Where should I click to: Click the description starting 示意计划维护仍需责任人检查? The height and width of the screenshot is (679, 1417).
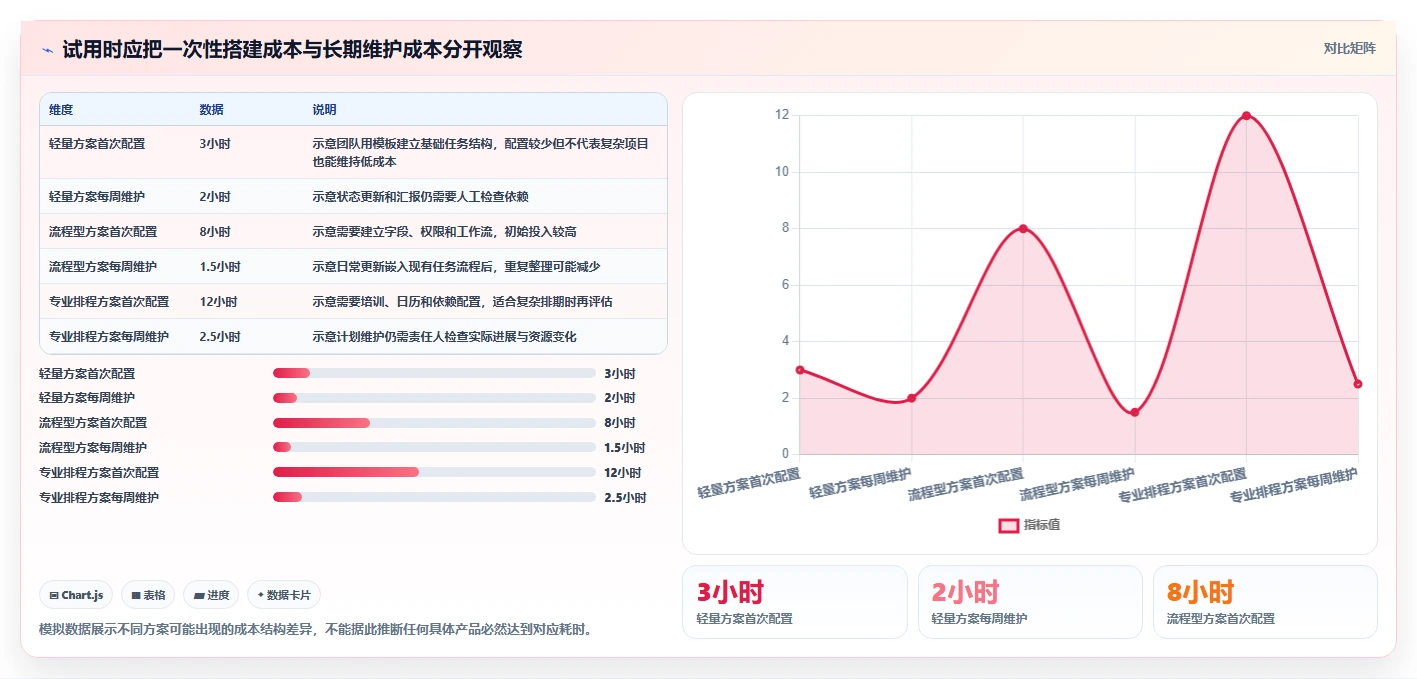[444, 336]
